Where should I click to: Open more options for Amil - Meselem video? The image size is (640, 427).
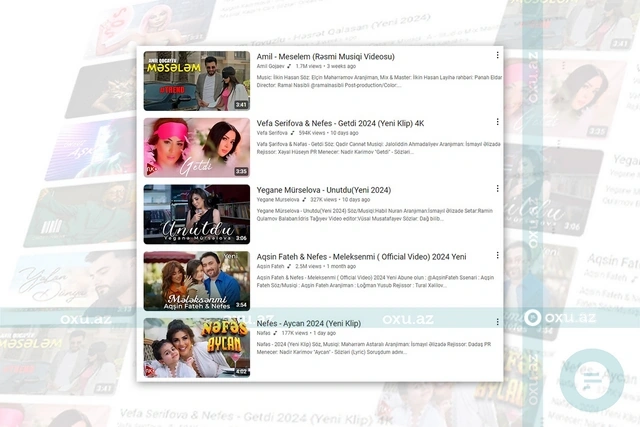coord(497,56)
